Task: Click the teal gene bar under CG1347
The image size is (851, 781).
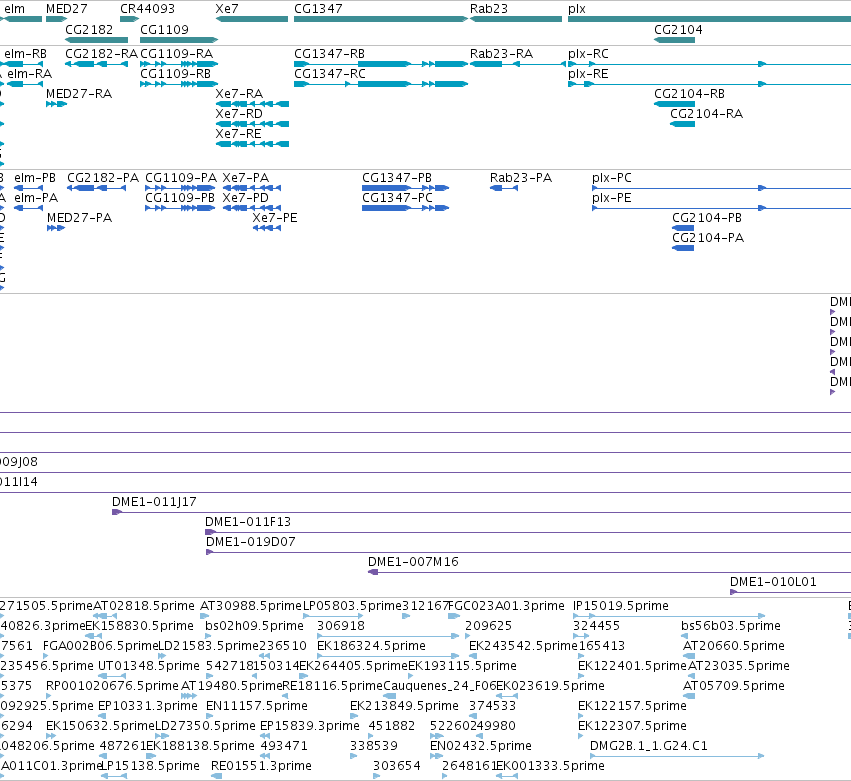Action: coord(380,19)
